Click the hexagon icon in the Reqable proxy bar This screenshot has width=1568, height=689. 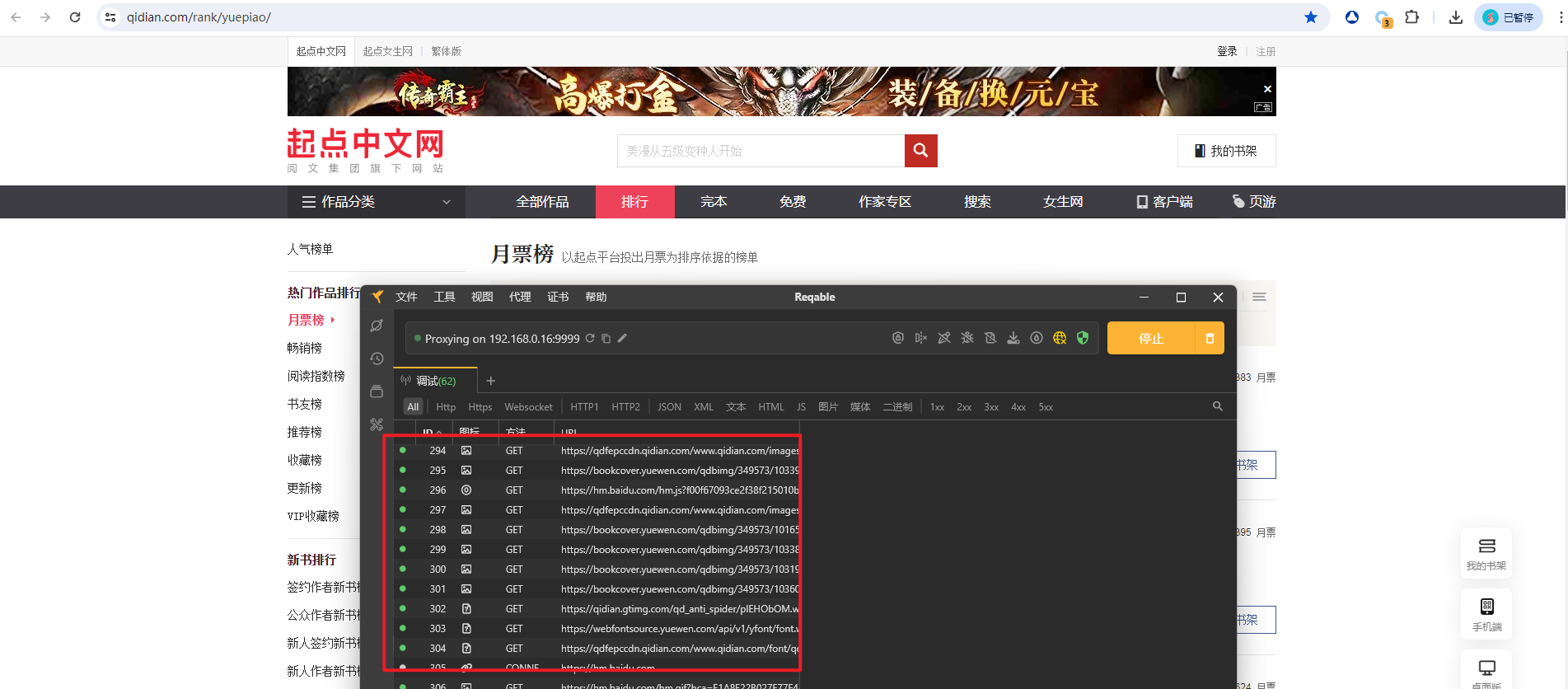pos(898,338)
